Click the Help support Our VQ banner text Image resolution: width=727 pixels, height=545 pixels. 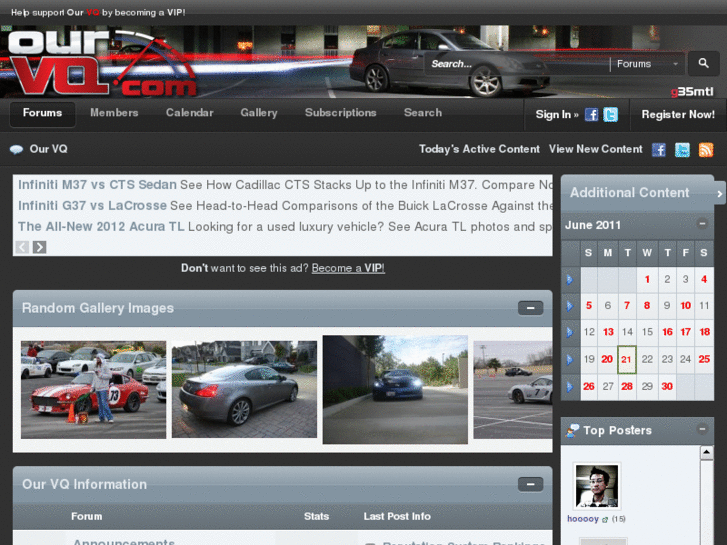pyautogui.click(x=98, y=13)
